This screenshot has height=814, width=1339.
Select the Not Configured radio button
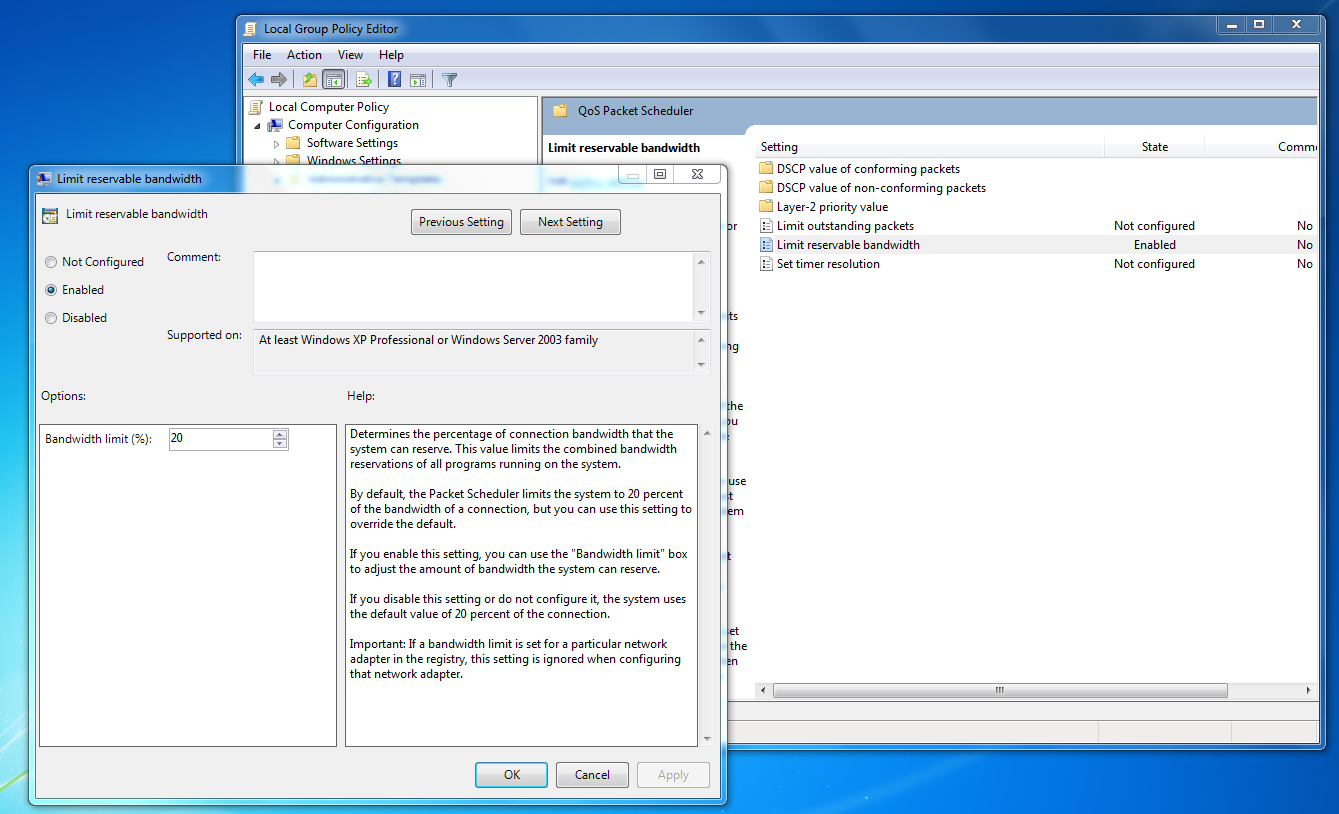[51, 262]
